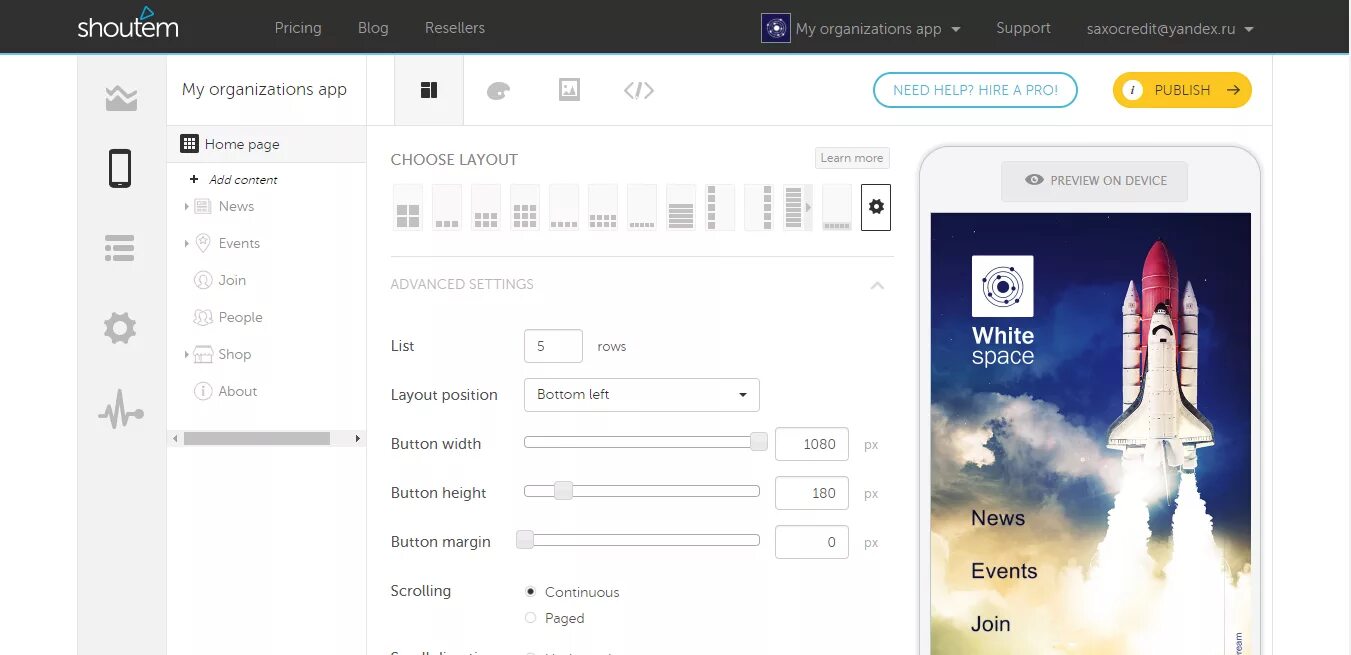Choose the bottom tab bar layout
The height and width of the screenshot is (655, 1351).
(x=837, y=207)
